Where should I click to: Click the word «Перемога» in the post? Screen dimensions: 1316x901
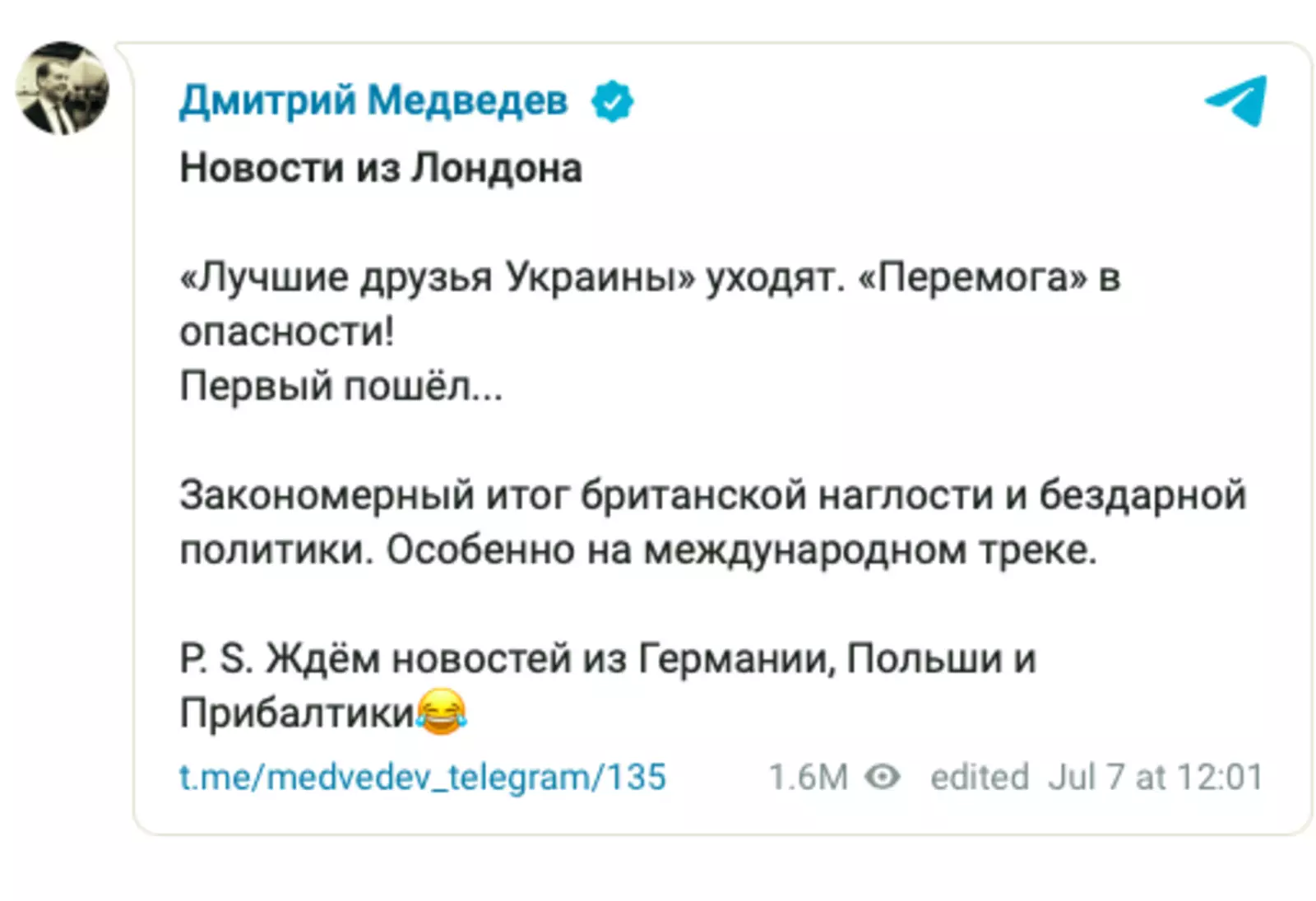point(972,277)
